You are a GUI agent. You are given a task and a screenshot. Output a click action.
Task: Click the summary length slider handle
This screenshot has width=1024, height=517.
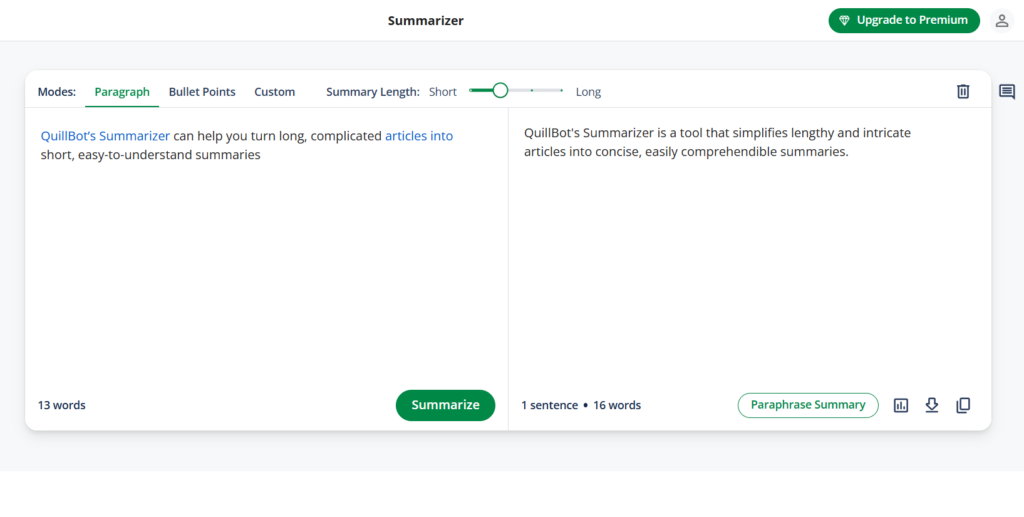coord(500,91)
